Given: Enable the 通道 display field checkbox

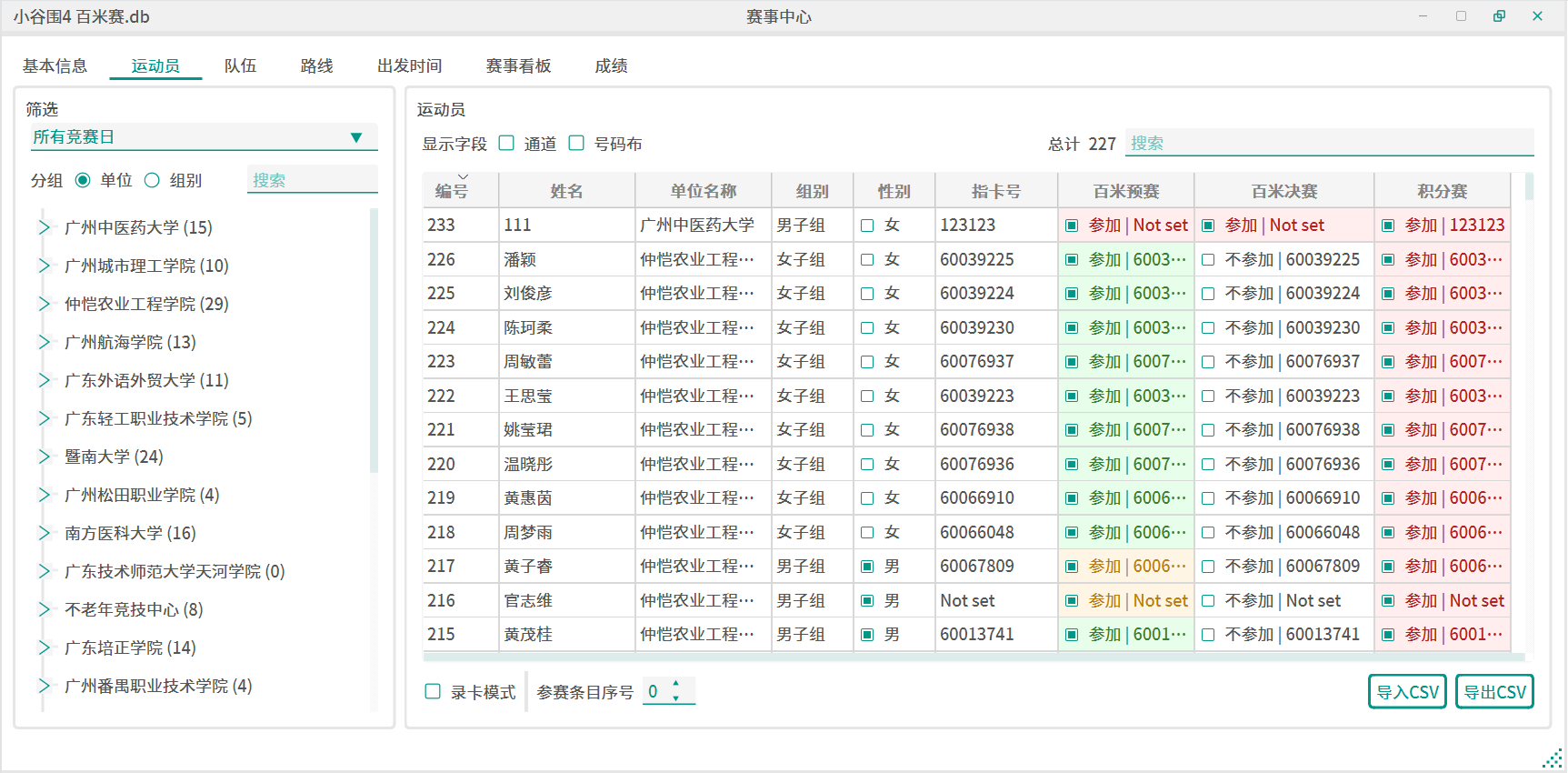Looking at the screenshot, I should tap(507, 144).
